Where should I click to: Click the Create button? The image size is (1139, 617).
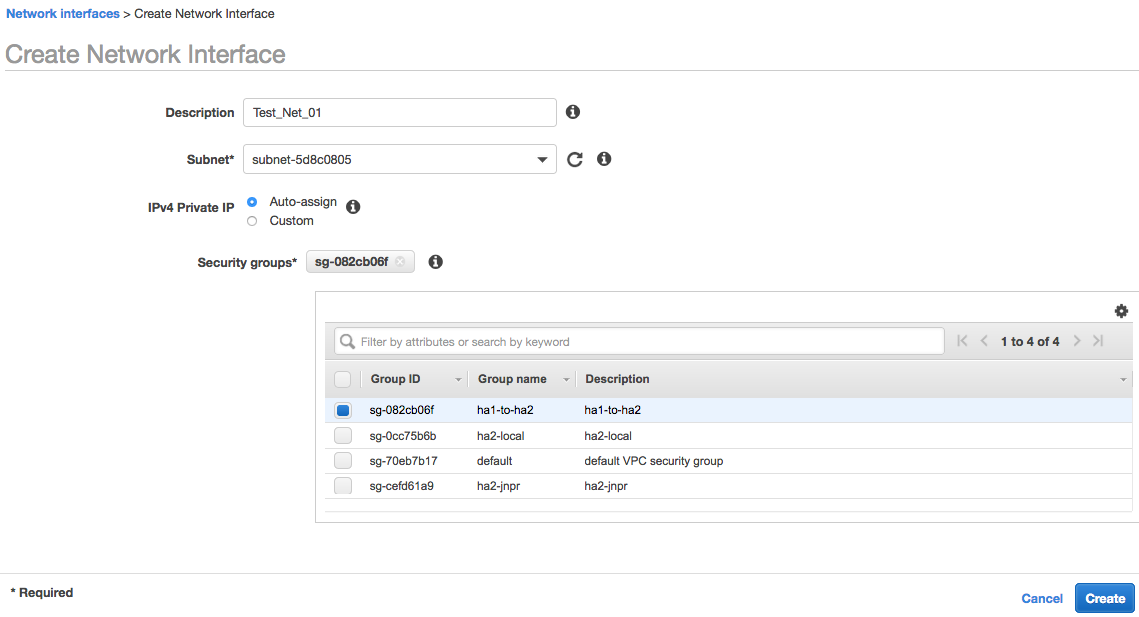tap(1105, 598)
